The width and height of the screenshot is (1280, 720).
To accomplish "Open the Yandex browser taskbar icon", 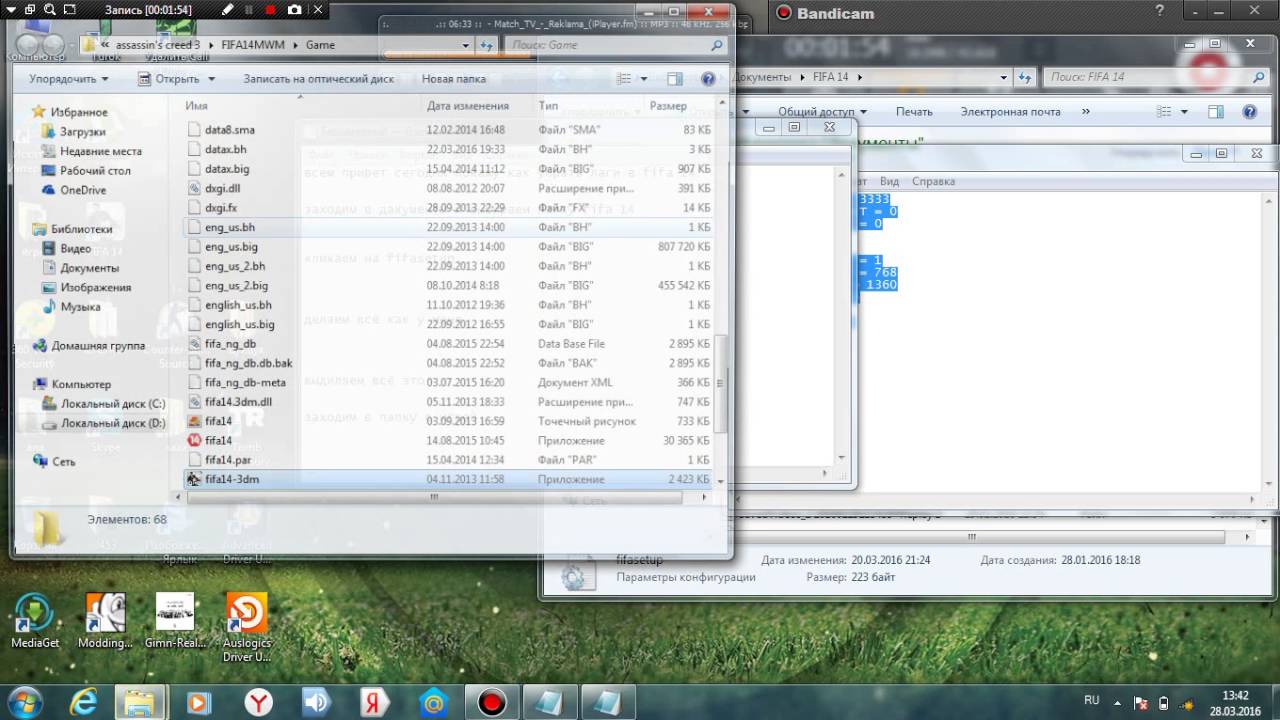I will click(x=258, y=703).
